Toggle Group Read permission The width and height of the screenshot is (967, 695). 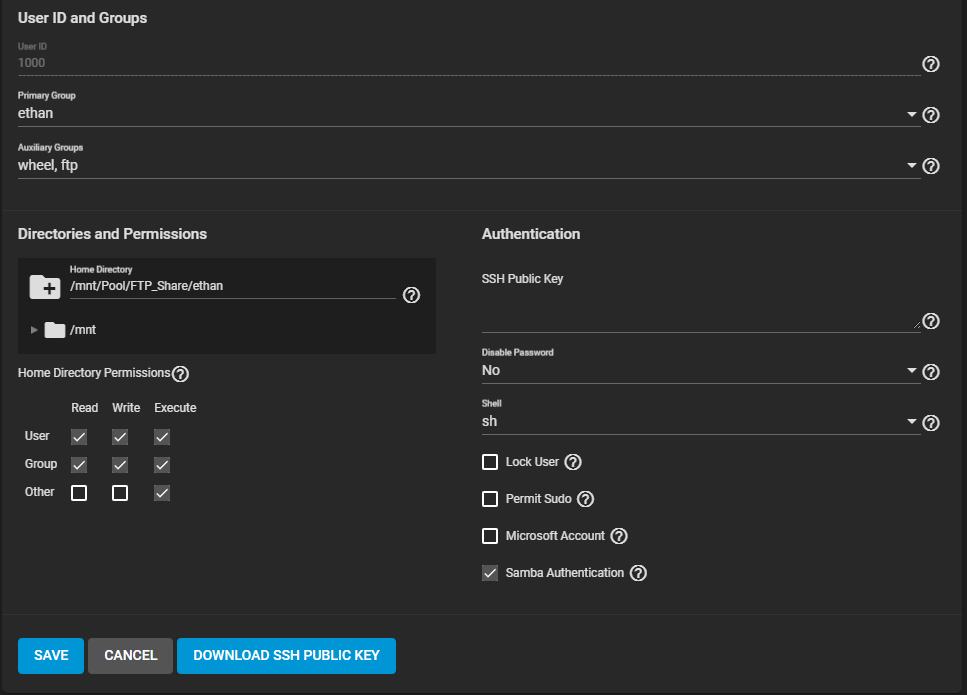coord(79,465)
